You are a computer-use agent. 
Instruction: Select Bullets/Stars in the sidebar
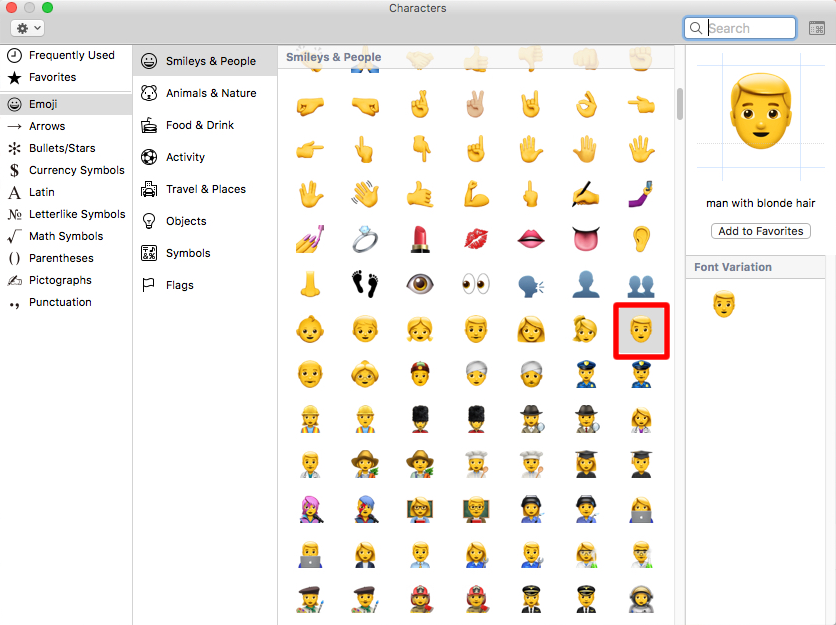(66, 148)
